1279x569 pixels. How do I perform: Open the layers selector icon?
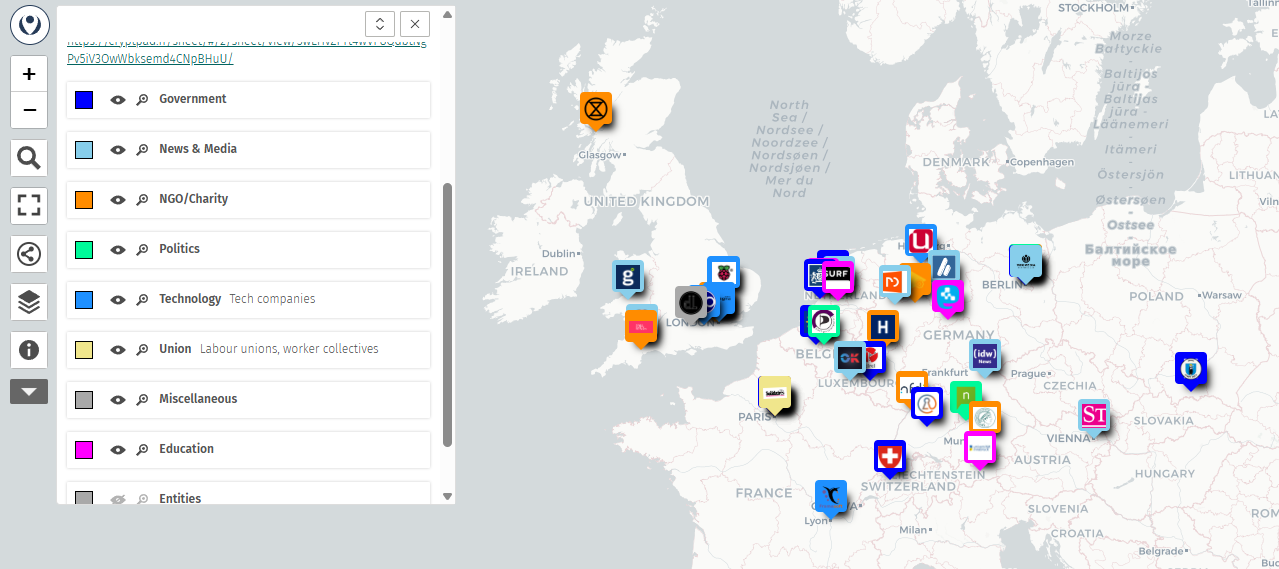(x=29, y=302)
